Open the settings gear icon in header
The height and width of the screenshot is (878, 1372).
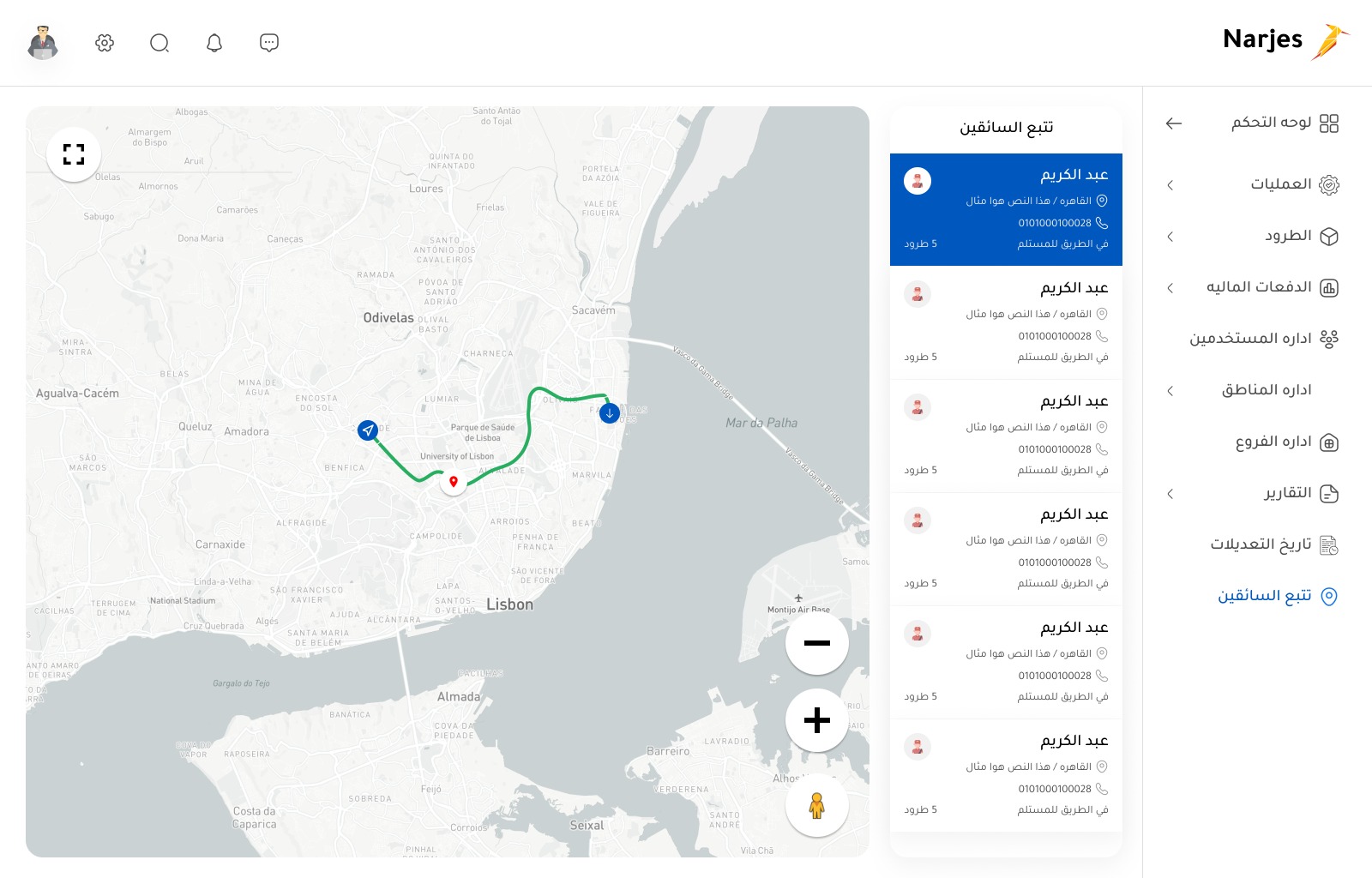105,43
